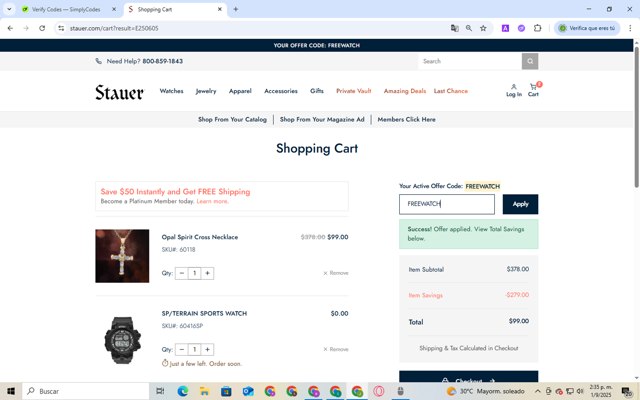Open the Watches menu
This screenshot has height=400, width=640.
pyautogui.click(x=171, y=91)
